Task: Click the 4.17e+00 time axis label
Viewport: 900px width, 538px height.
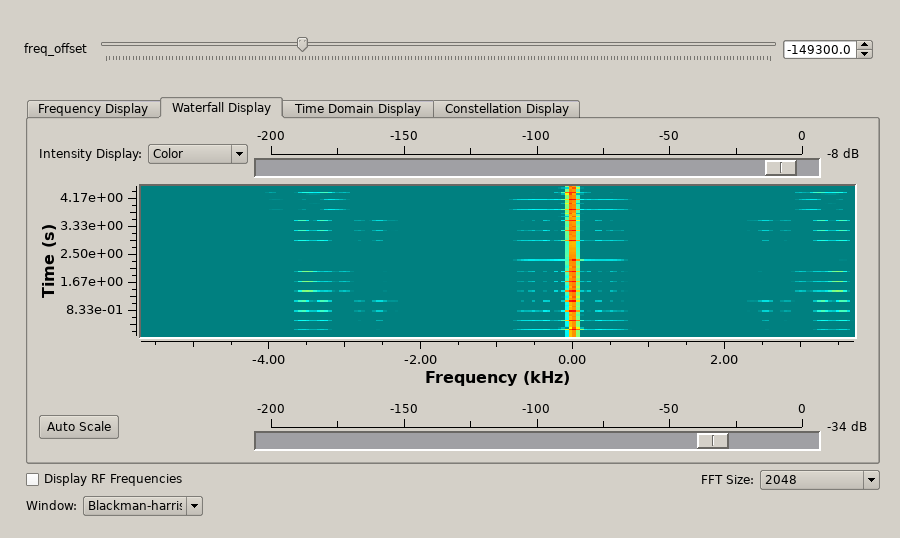Action: pos(91,198)
